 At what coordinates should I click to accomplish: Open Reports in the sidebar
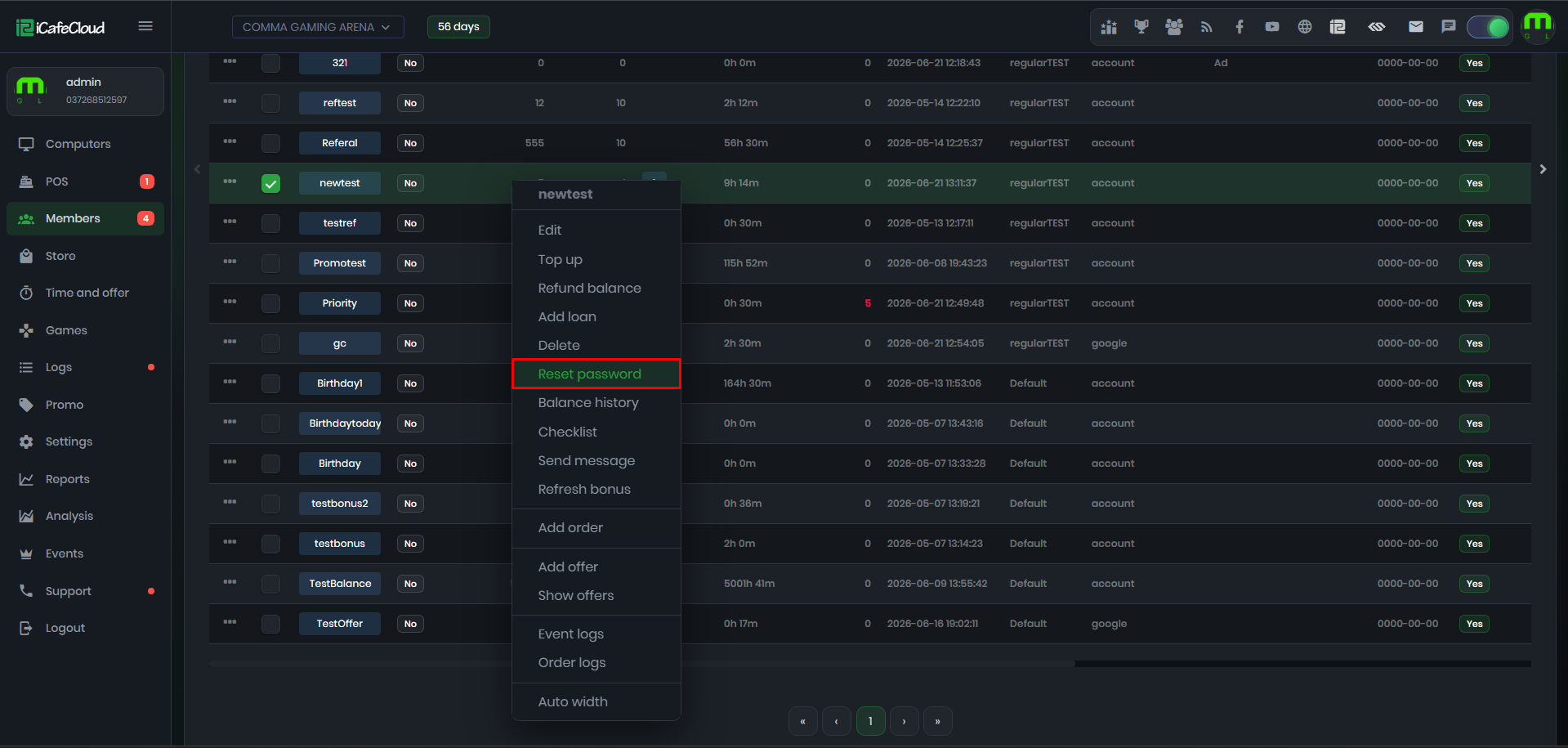click(x=68, y=479)
